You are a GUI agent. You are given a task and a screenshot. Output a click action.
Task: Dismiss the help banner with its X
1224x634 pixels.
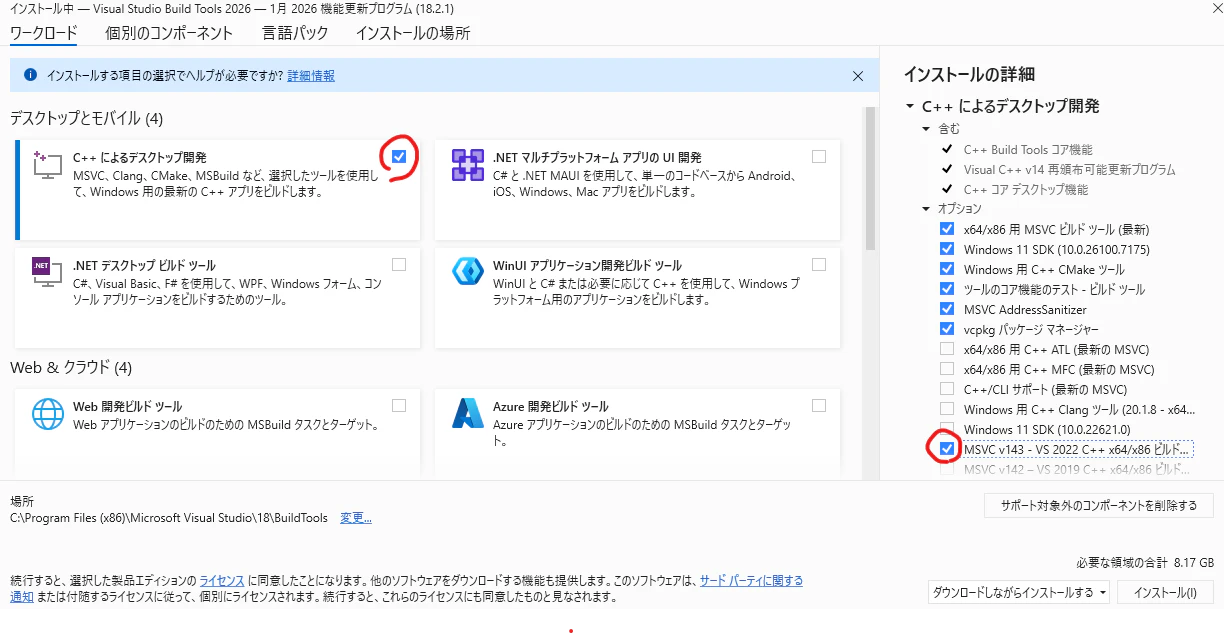coord(858,75)
